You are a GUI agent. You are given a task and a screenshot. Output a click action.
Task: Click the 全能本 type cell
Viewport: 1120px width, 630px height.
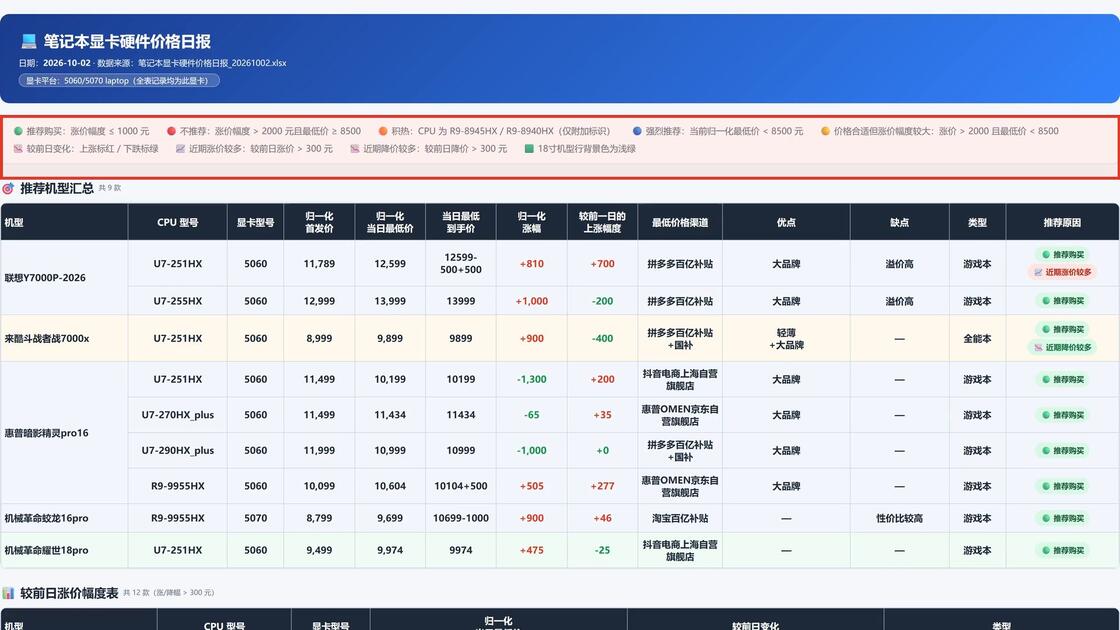pyautogui.click(x=977, y=339)
